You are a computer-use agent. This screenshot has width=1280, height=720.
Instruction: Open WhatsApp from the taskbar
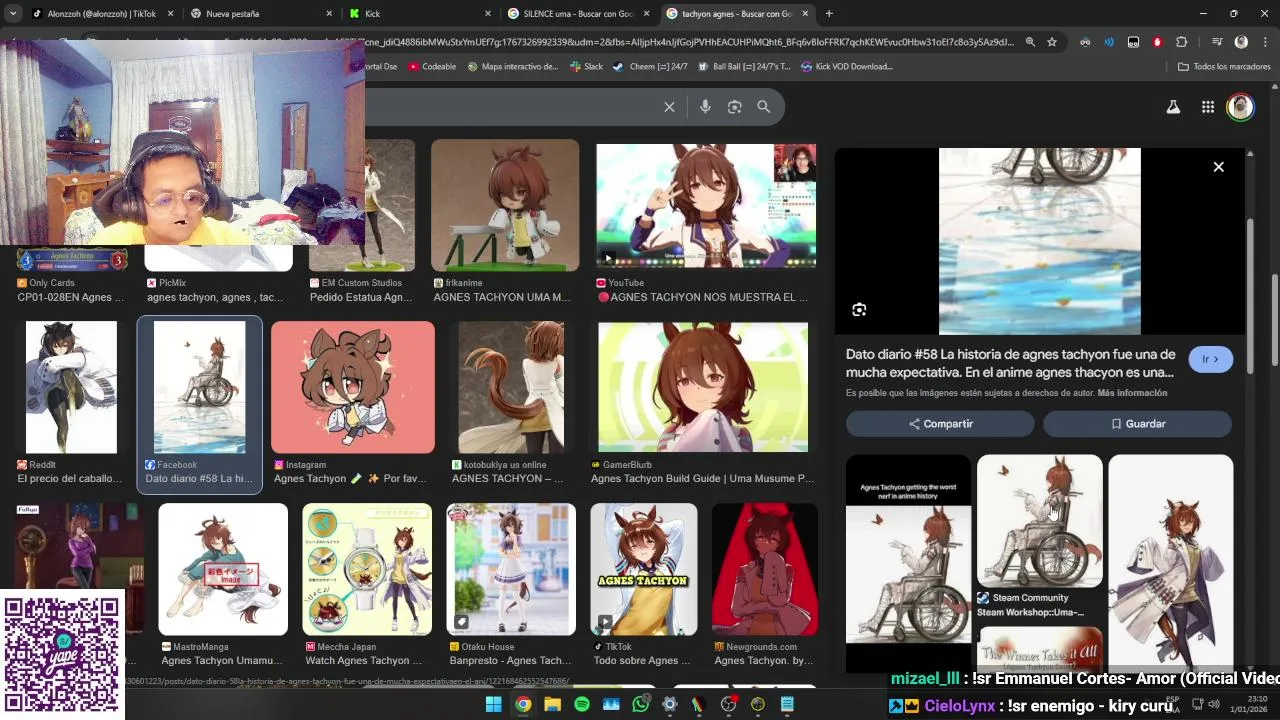641,704
